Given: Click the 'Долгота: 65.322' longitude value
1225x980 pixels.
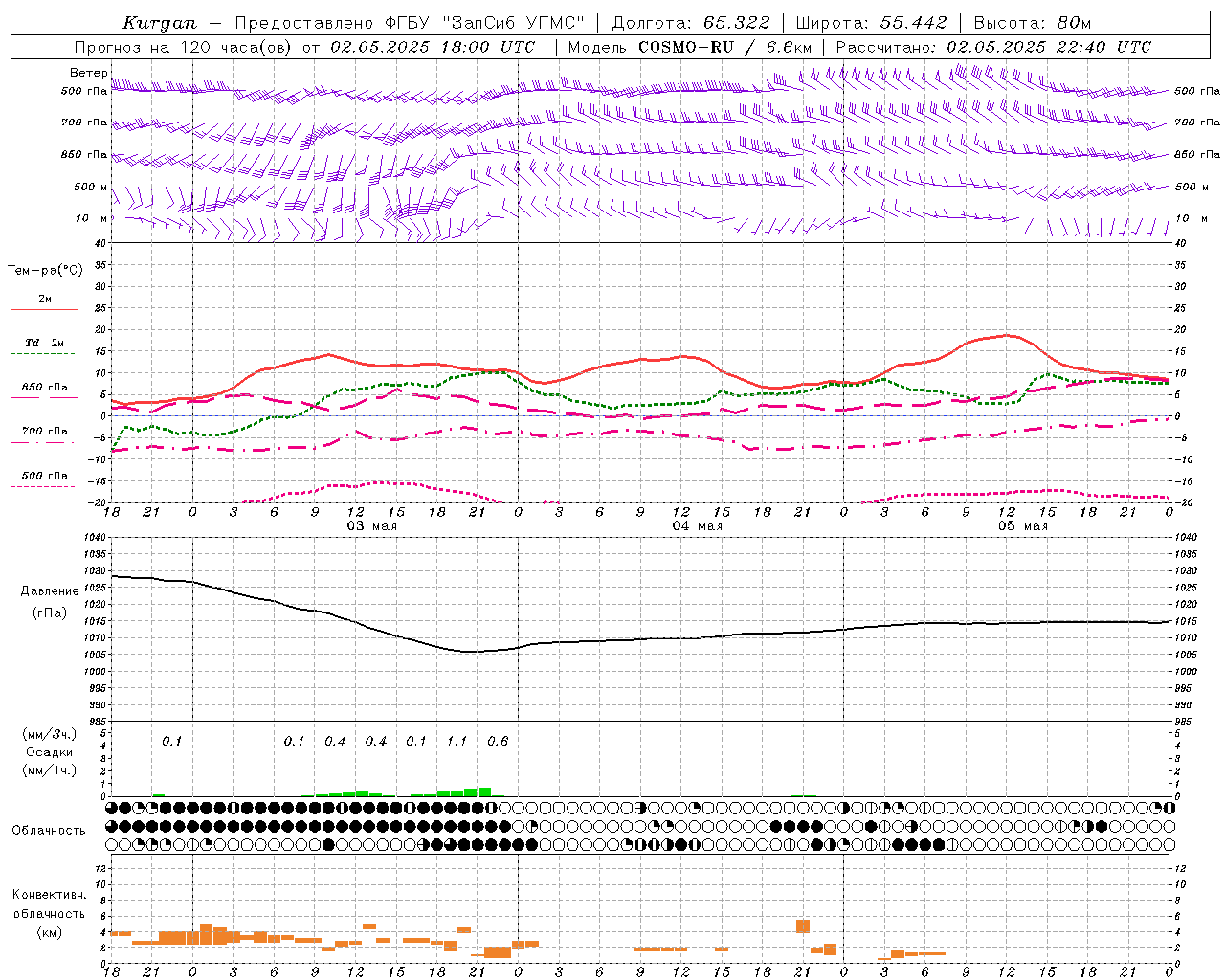Looking at the screenshot, I should pyautogui.click(x=689, y=23).
